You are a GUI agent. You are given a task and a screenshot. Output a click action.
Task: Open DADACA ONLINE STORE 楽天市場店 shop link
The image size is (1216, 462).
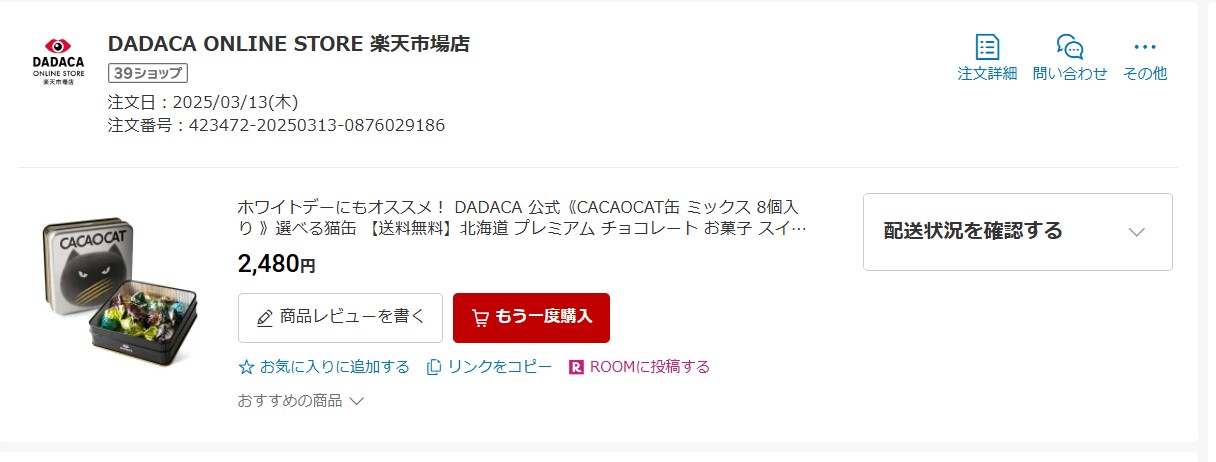[288, 44]
